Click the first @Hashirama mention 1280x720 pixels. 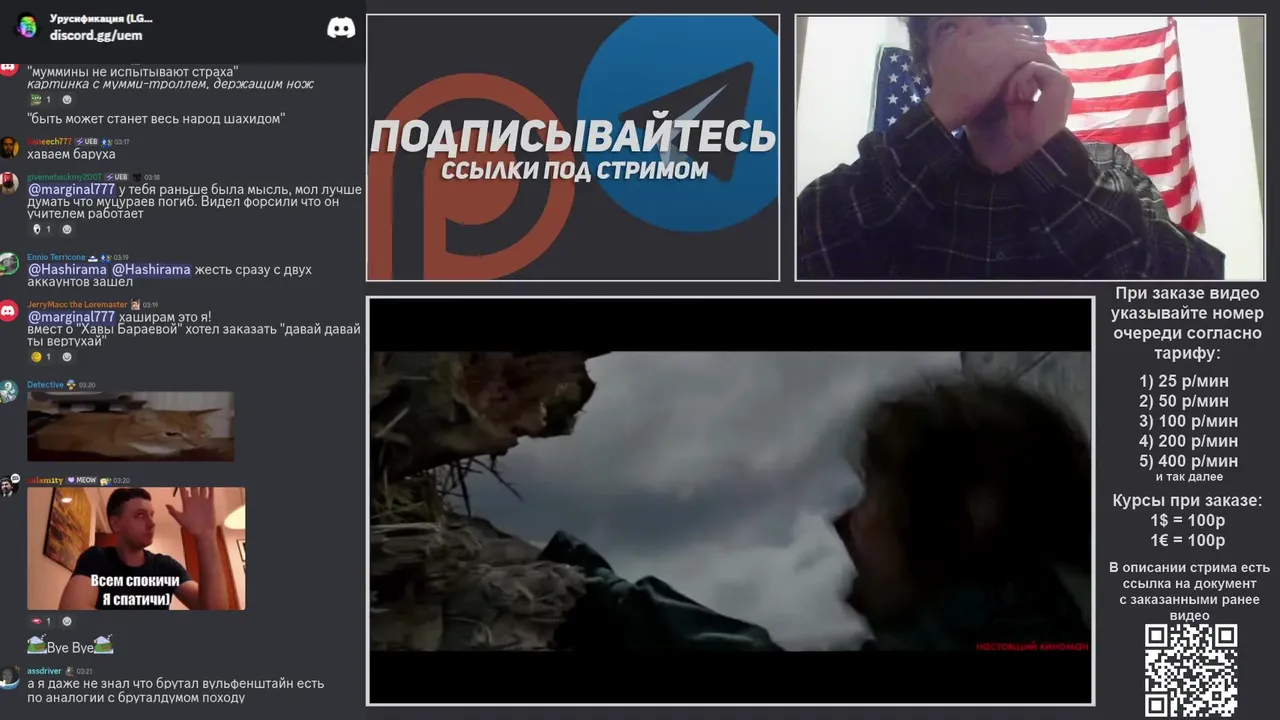pyautogui.click(x=67, y=270)
